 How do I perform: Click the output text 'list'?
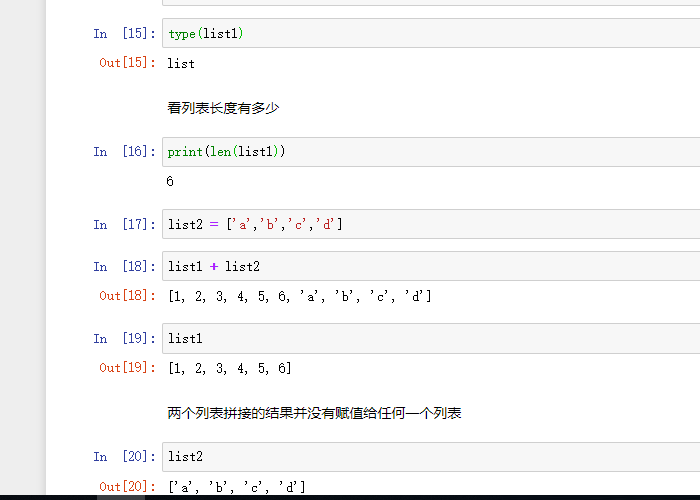click(x=181, y=63)
